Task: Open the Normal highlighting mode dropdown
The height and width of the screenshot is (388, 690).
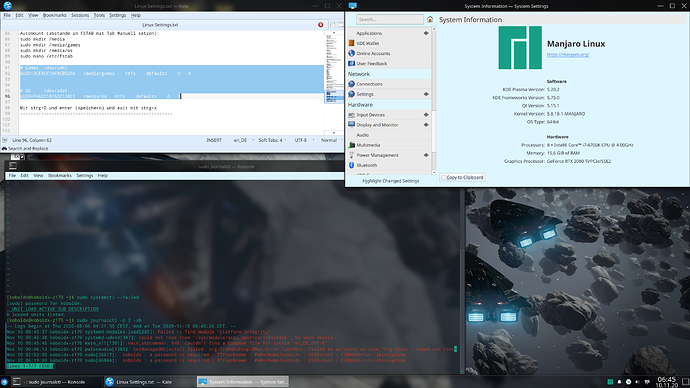Action: pos(331,140)
